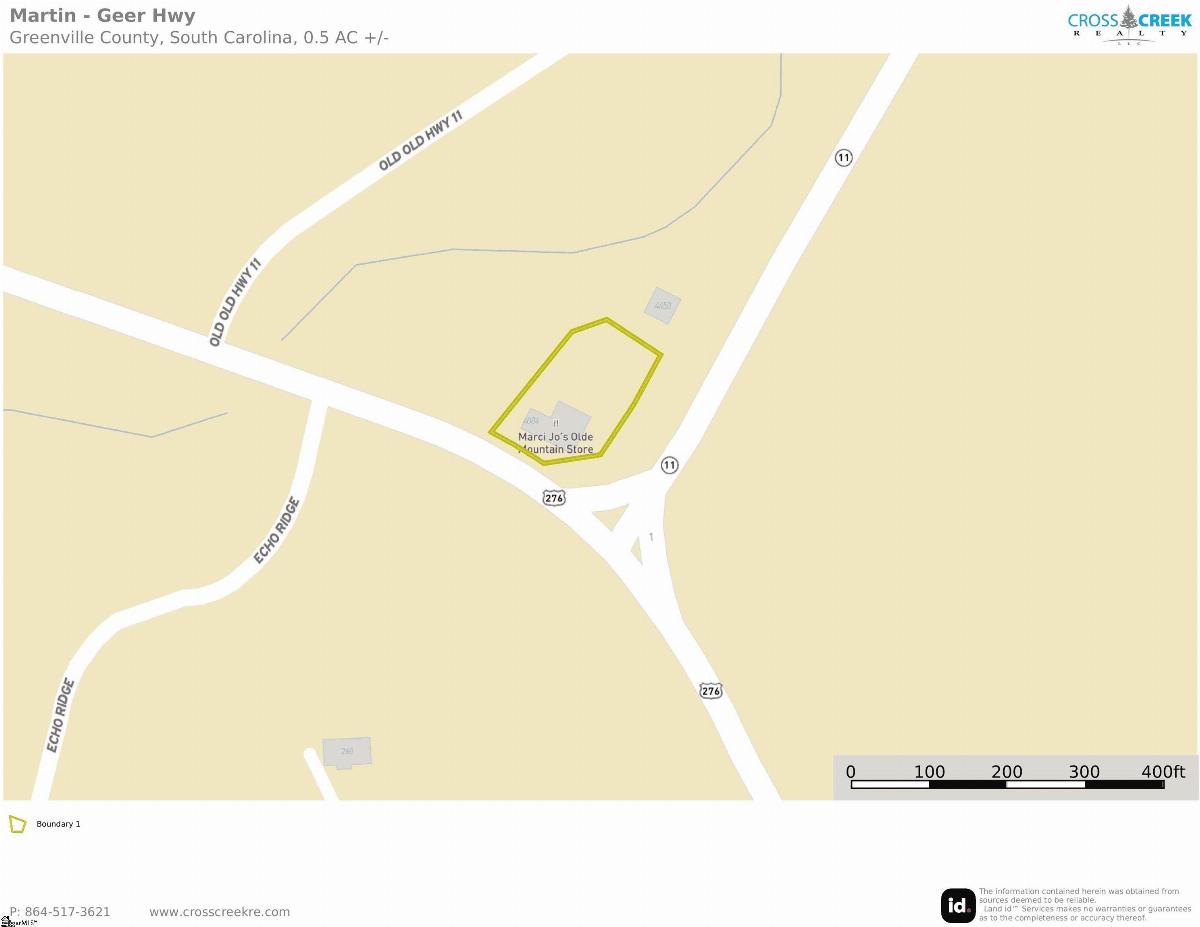Click the US 276 shield by the store
1200x927 pixels.
554,497
